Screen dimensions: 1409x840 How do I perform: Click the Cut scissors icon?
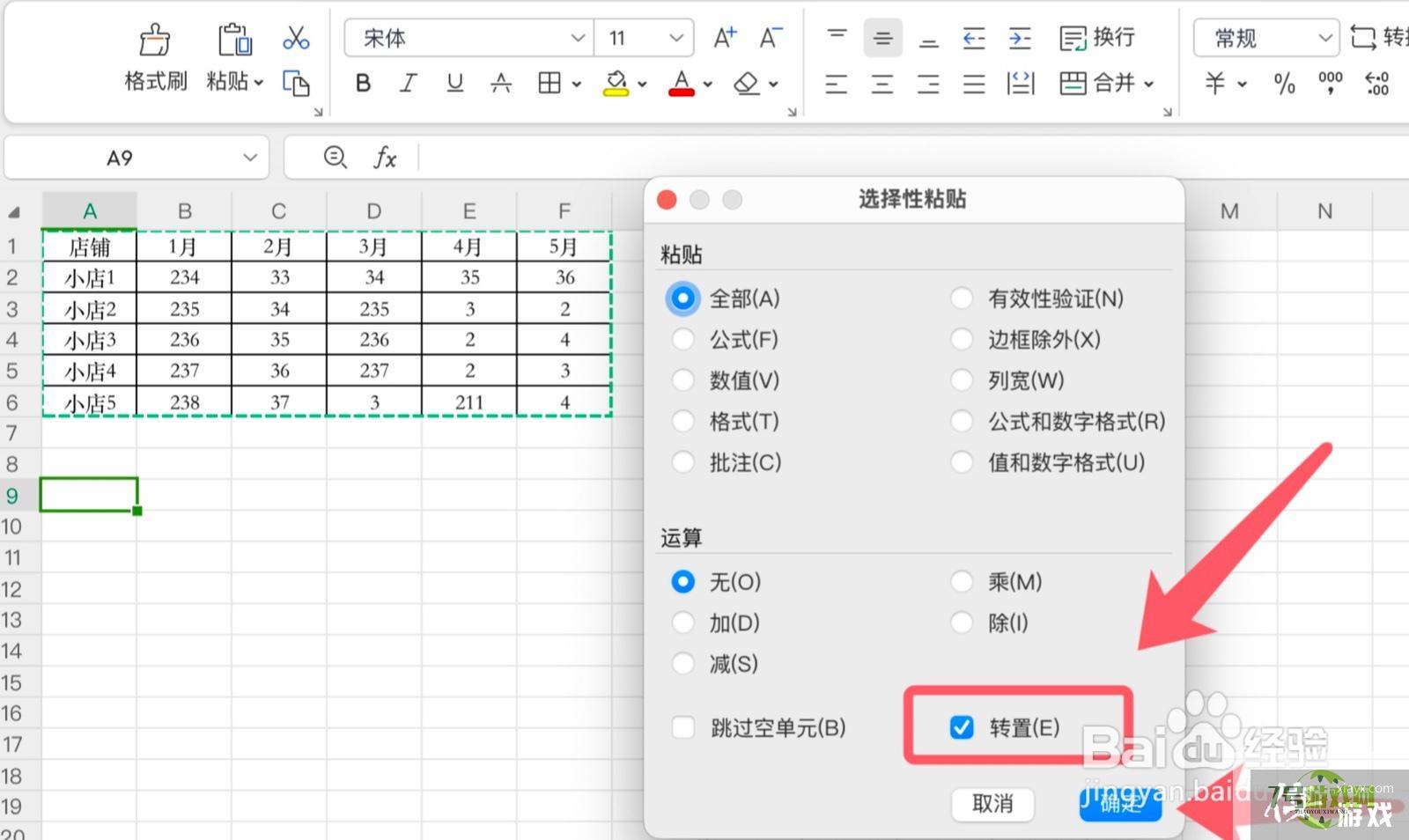tap(296, 38)
